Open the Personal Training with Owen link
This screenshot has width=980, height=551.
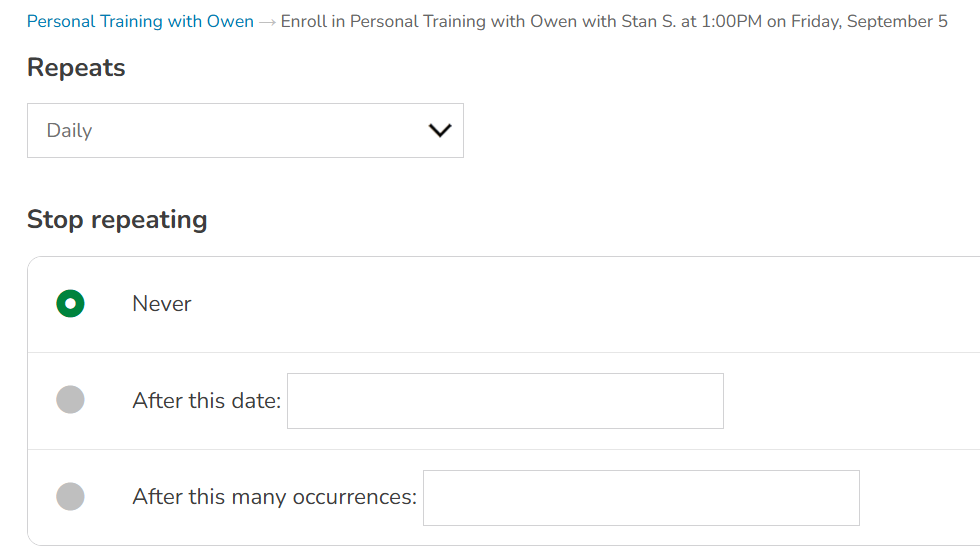pyautogui.click(x=140, y=21)
